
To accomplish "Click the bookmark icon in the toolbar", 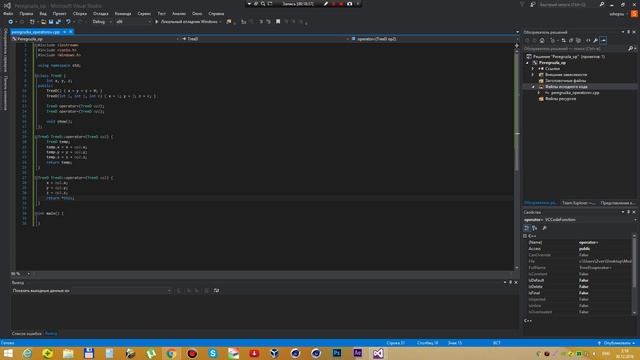I will coord(278,22).
